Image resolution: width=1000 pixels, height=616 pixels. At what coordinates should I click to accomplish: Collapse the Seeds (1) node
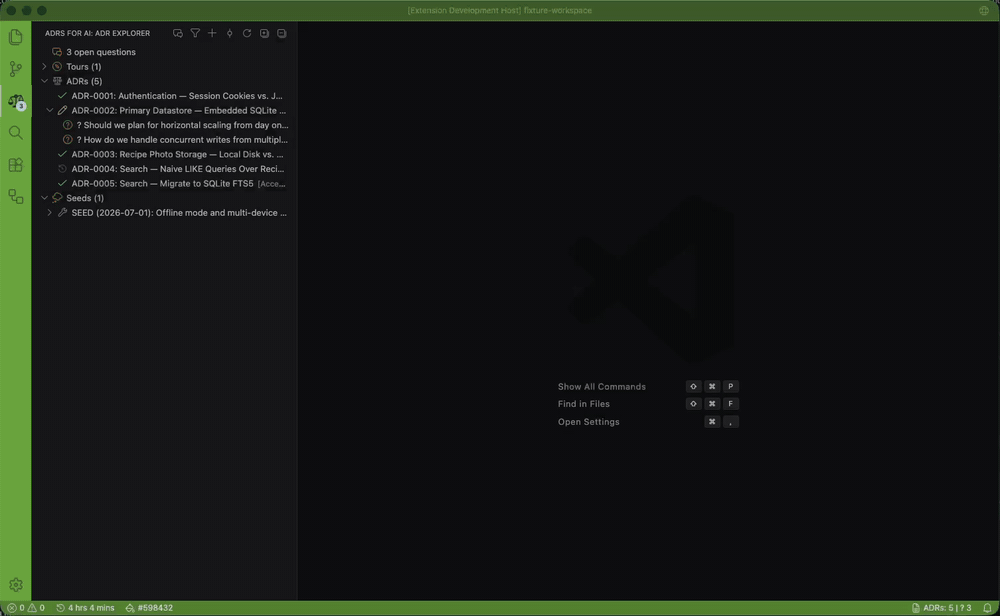click(44, 198)
